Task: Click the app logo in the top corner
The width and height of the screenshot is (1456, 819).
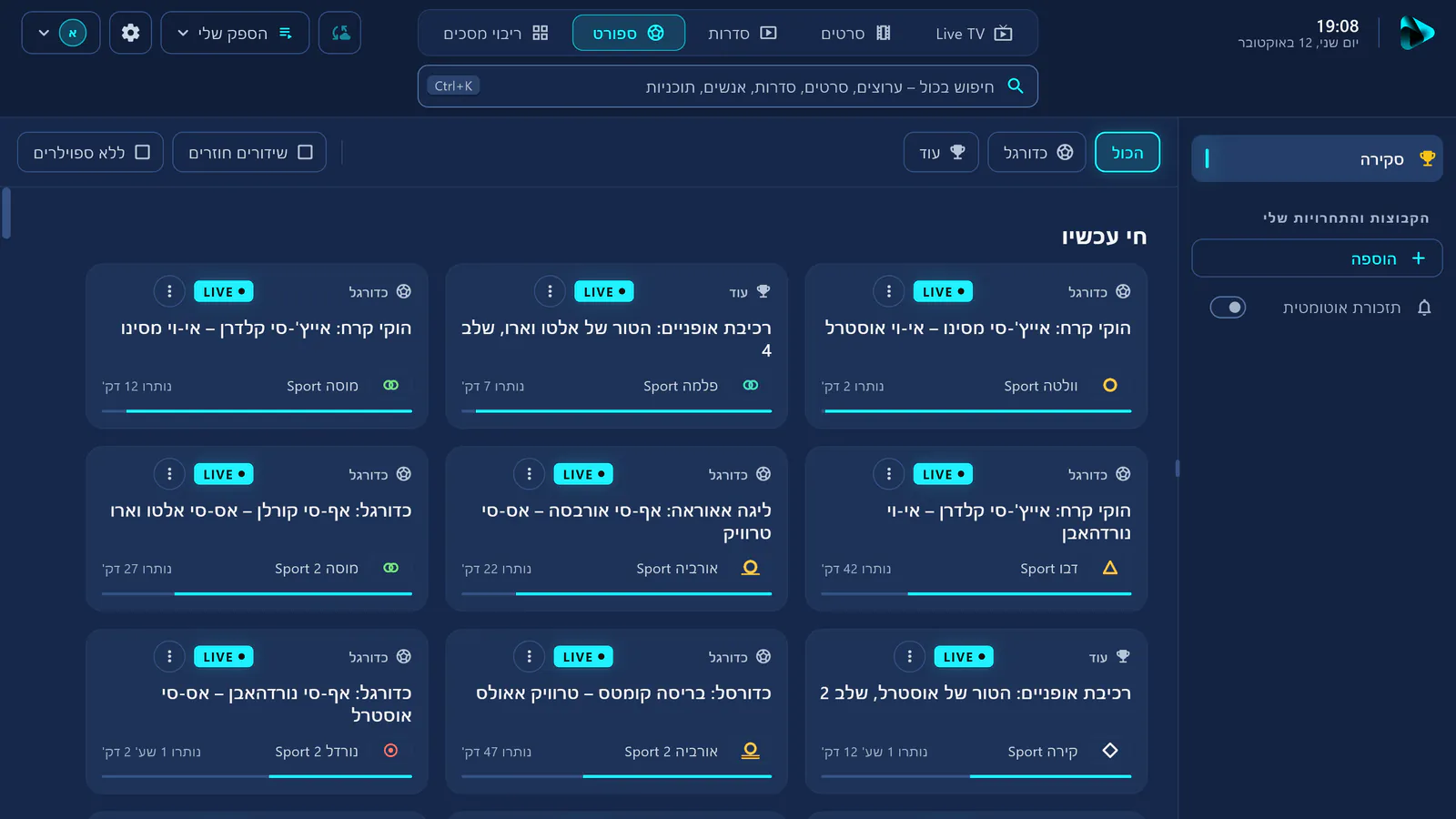Action: 1416,34
